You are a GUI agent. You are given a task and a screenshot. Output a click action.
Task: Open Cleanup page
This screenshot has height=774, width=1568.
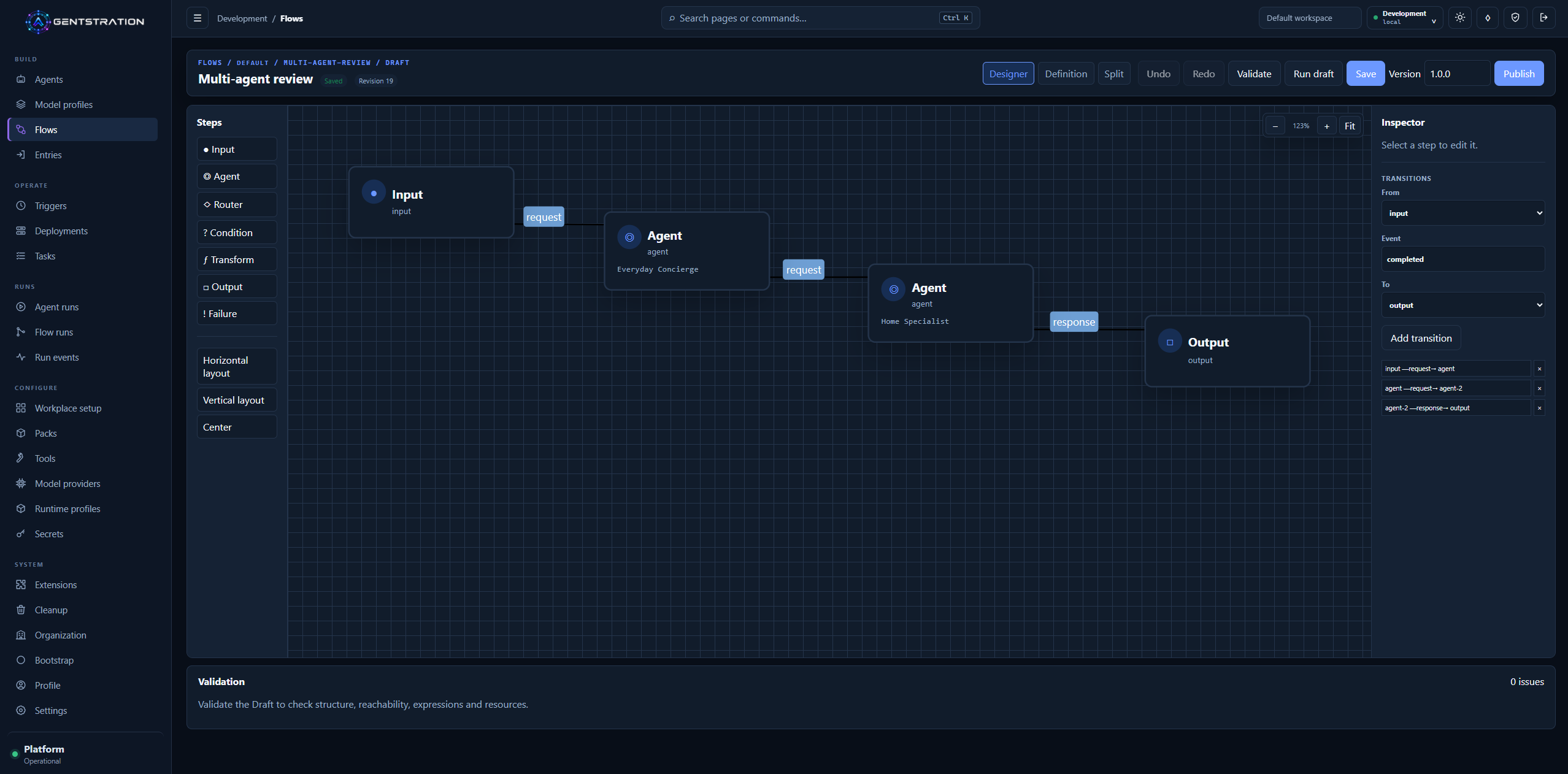point(82,610)
